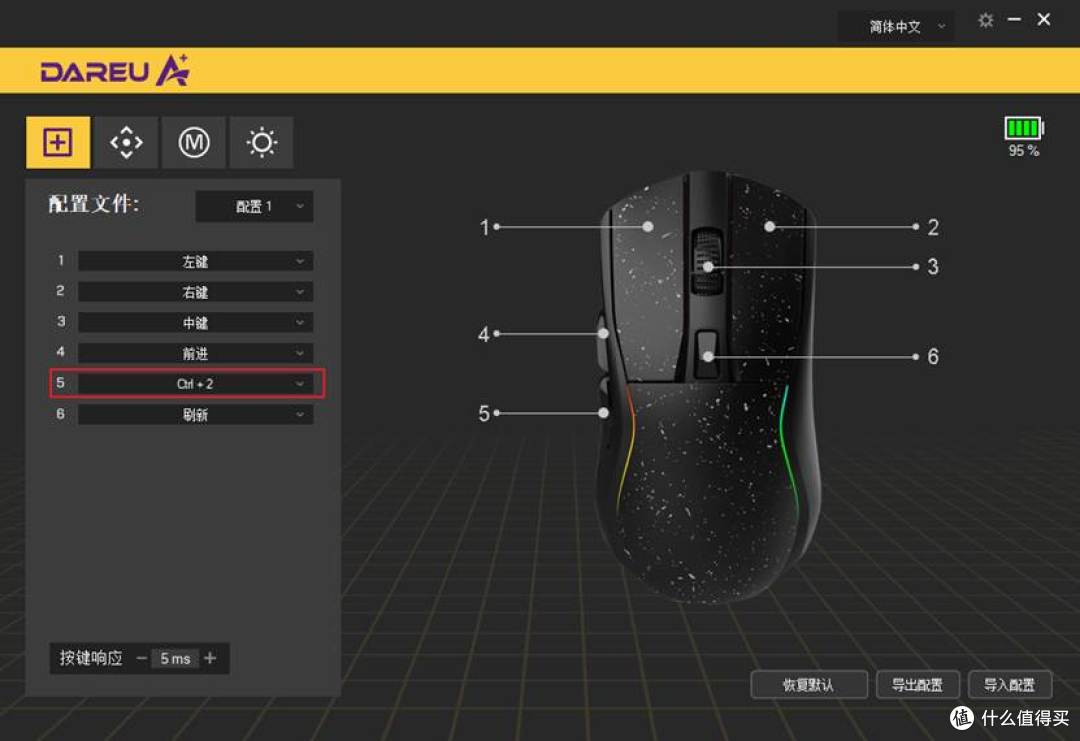Click 导入配置 import config button

pos(1010,685)
